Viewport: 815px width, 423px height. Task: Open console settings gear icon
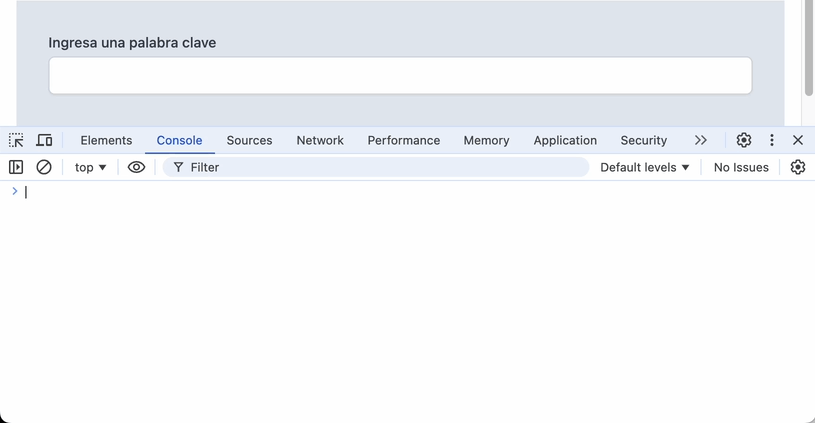point(798,167)
